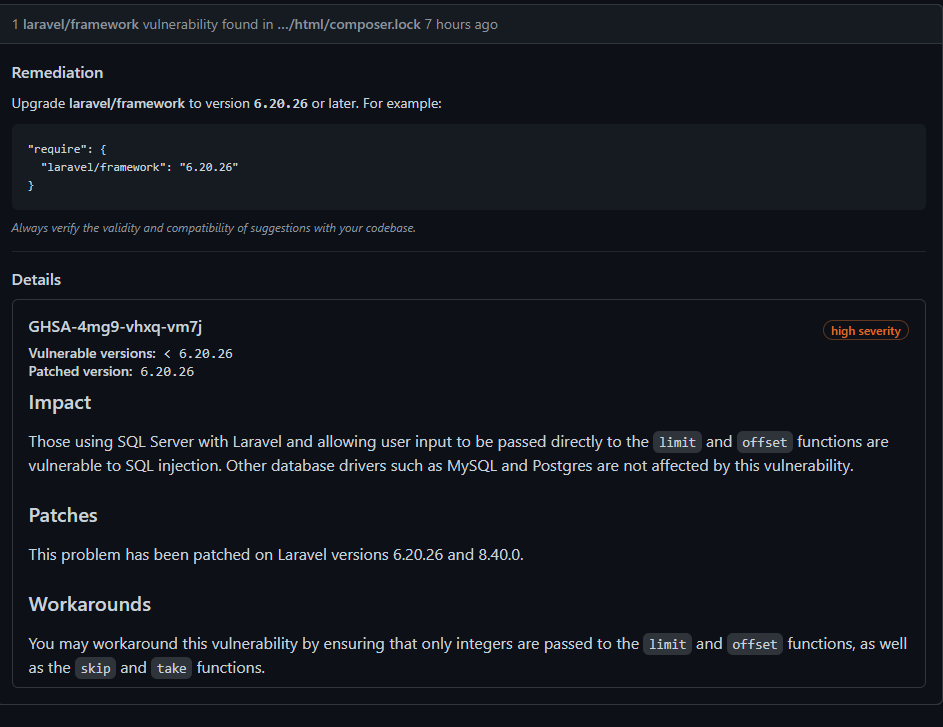Image resolution: width=943 pixels, height=727 pixels.
Task: Click the Workarounds section heading
Action: (90, 605)
